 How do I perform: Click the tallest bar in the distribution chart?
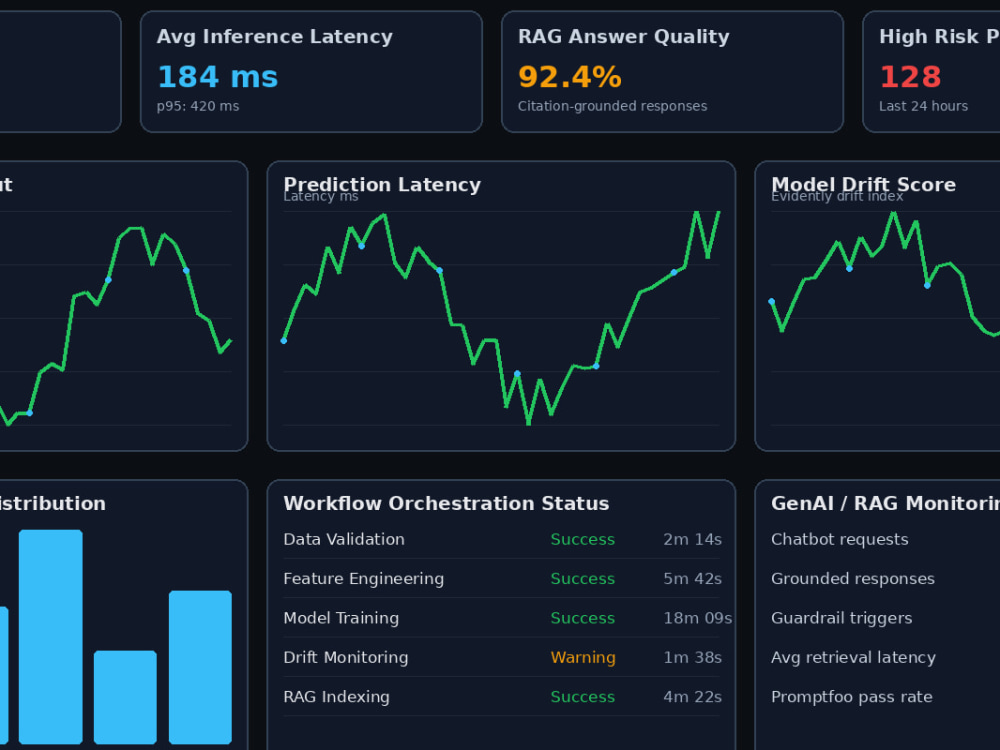coord(50,636)
